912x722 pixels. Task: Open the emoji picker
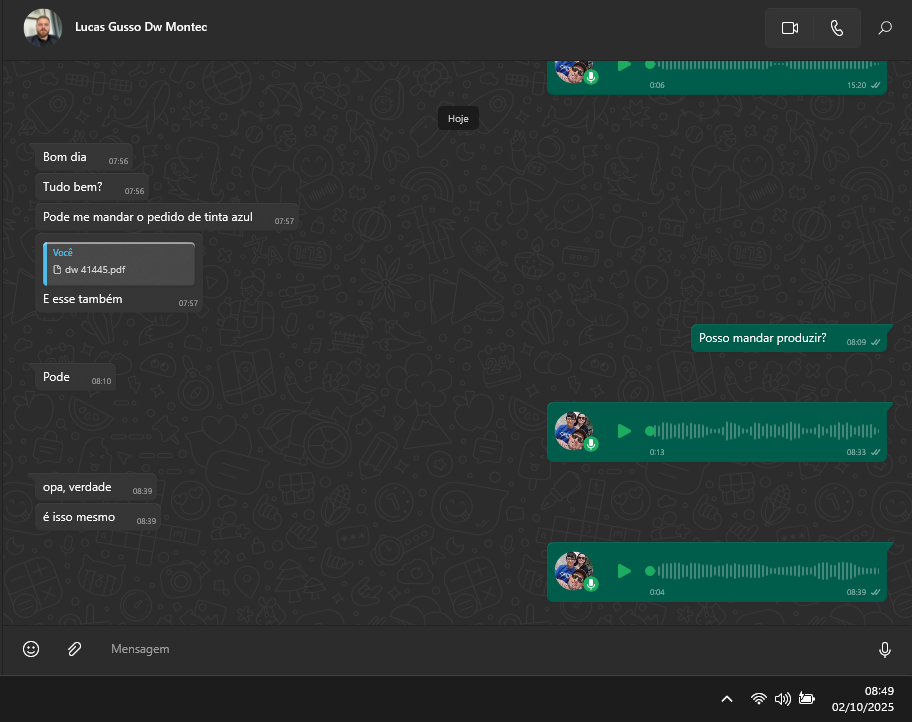(x=31, y=649)
